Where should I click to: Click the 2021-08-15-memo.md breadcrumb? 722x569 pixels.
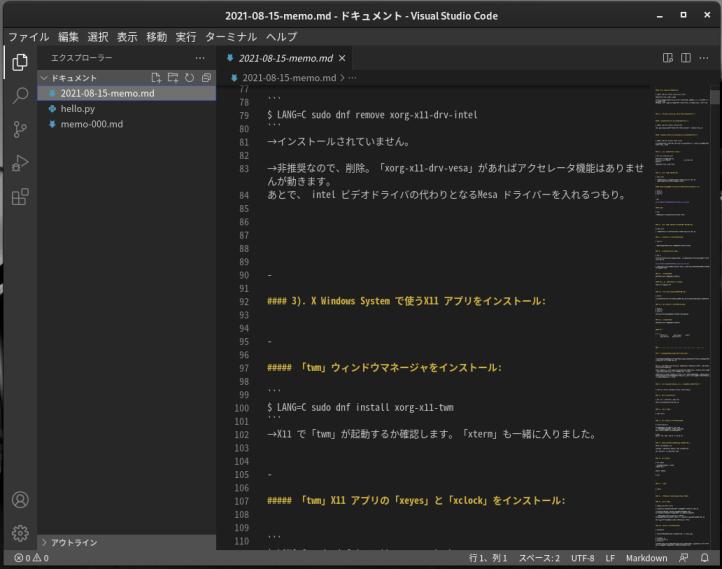coord(289,78)
